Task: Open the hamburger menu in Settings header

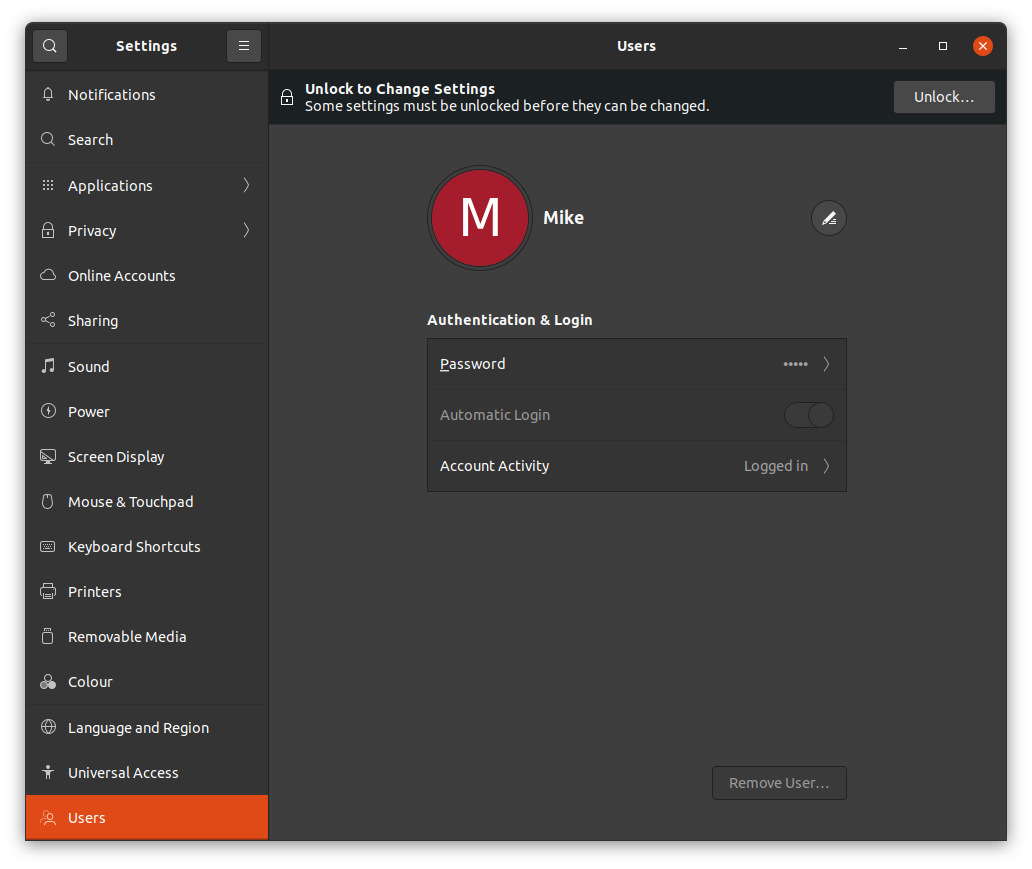Action: [x=244, y=46]
